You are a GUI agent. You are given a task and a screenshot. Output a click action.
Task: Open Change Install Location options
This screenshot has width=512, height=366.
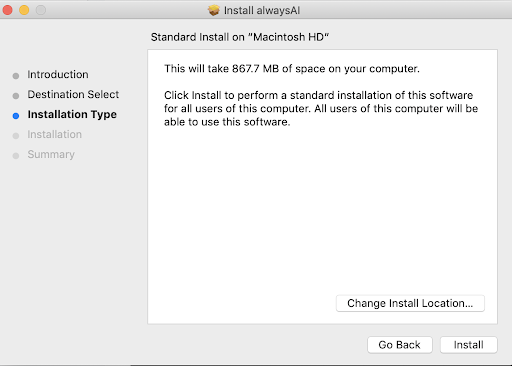[x=410, y=303]
